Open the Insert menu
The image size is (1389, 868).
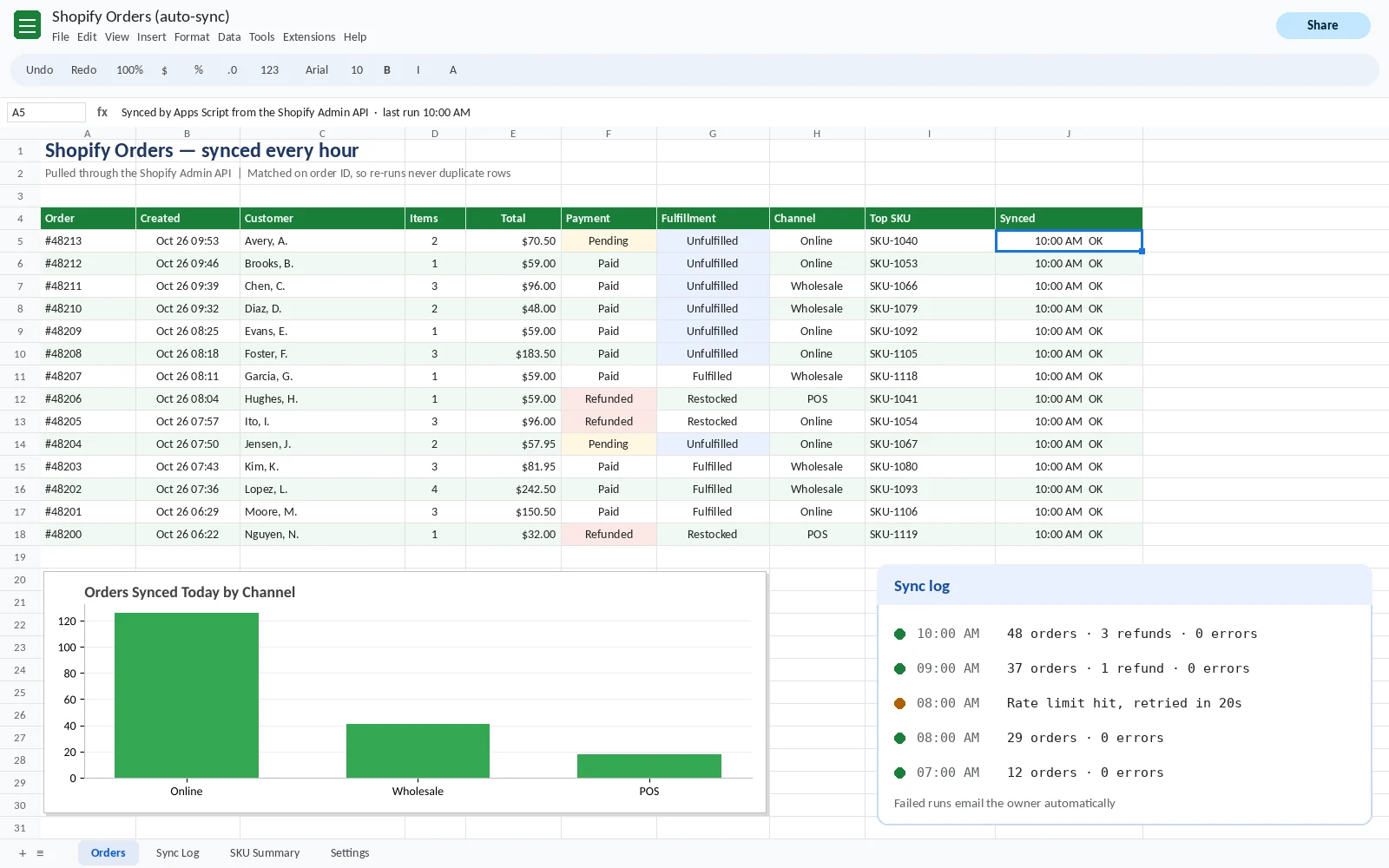coord(151,37)
